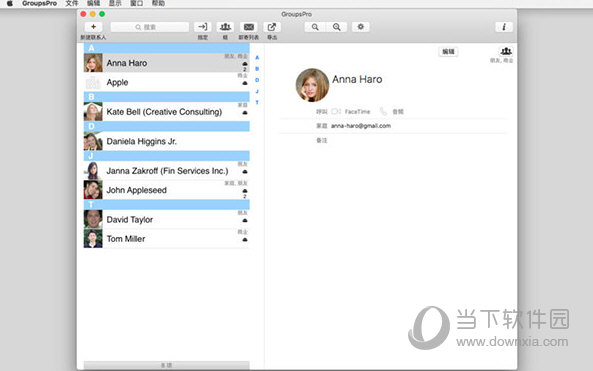Select Kate Bell (Creative Consulting) contact
This screenshot has width=593, height=371.
[166, 112]
